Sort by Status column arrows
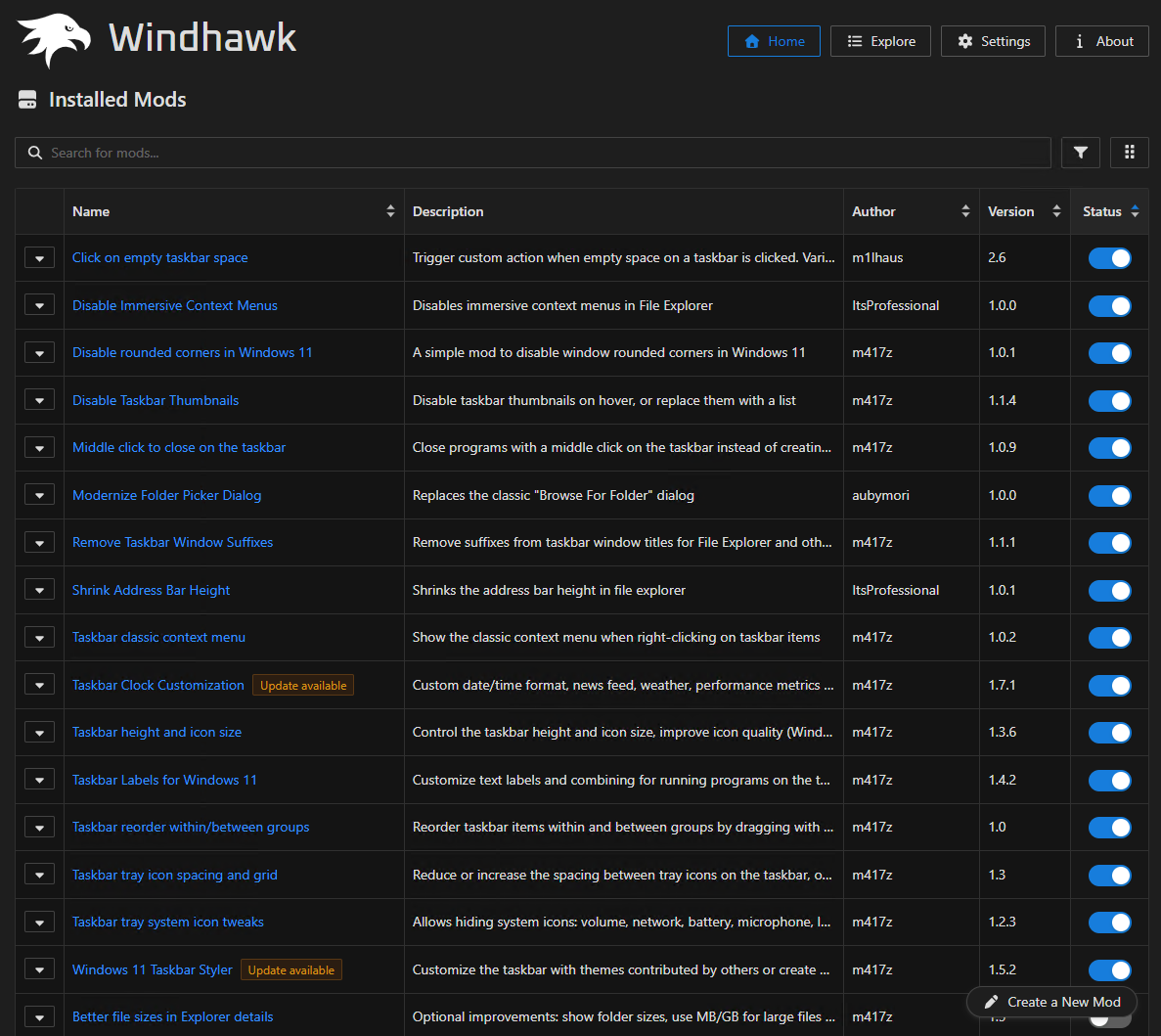 point(1135,211)
